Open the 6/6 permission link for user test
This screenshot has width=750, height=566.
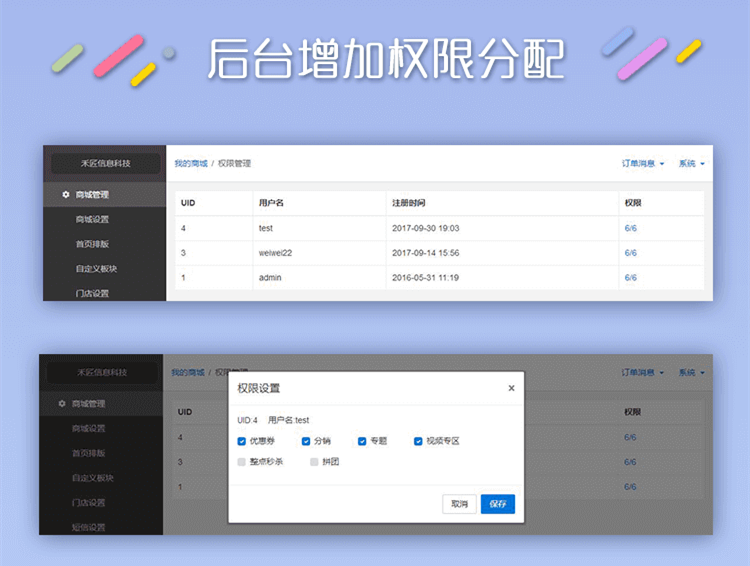(x=630, y=228)
